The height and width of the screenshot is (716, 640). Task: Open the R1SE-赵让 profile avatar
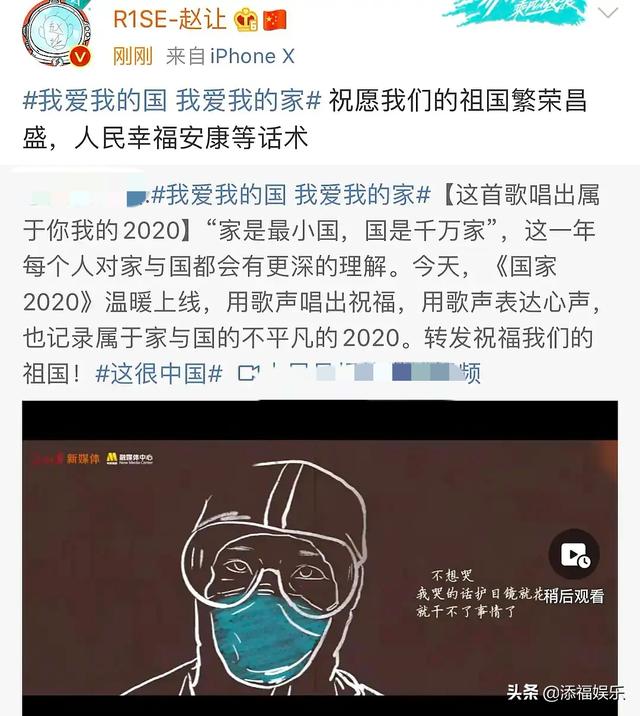[57, 34]
